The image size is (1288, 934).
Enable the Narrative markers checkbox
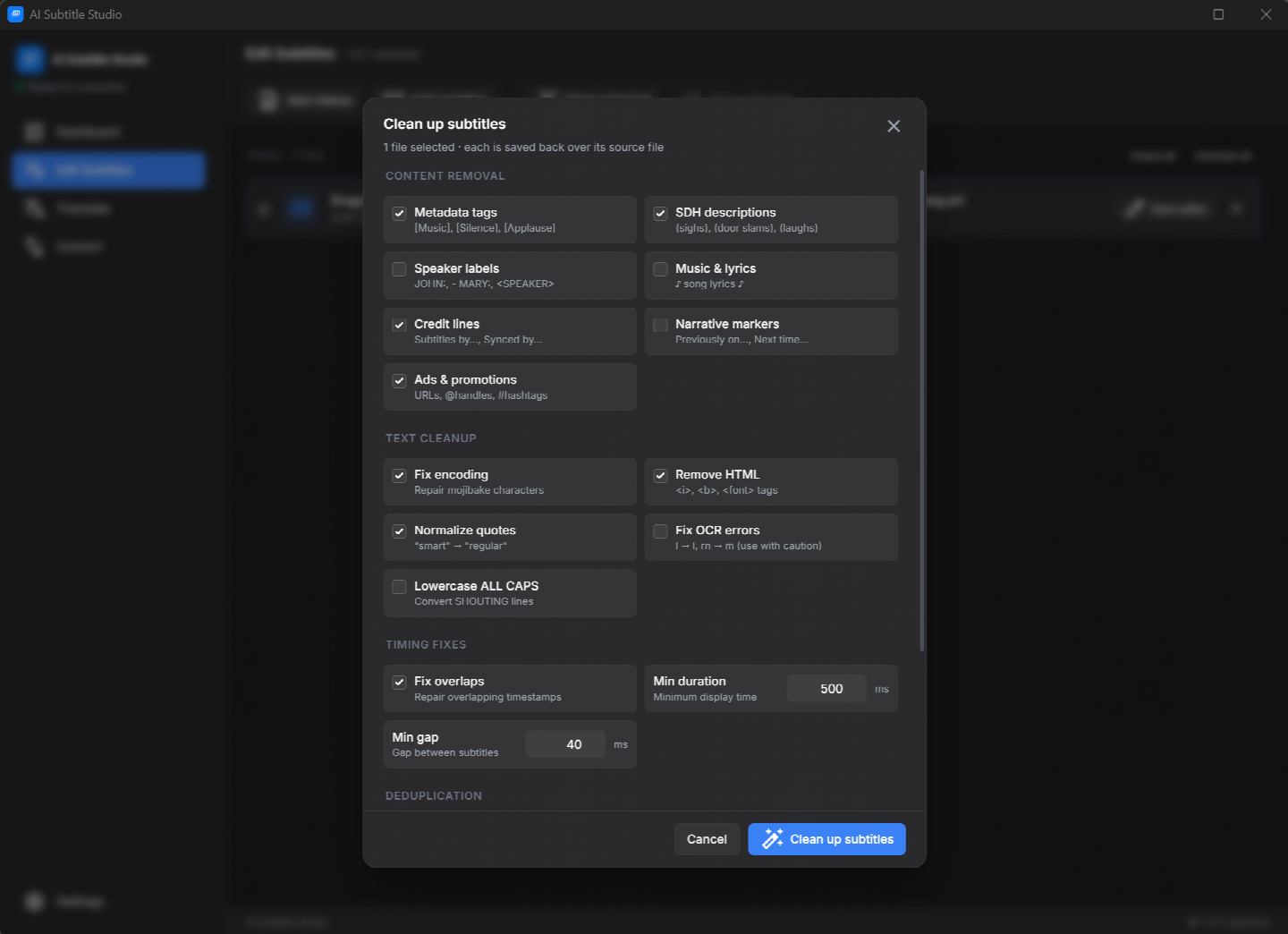(x=661, y=325)
